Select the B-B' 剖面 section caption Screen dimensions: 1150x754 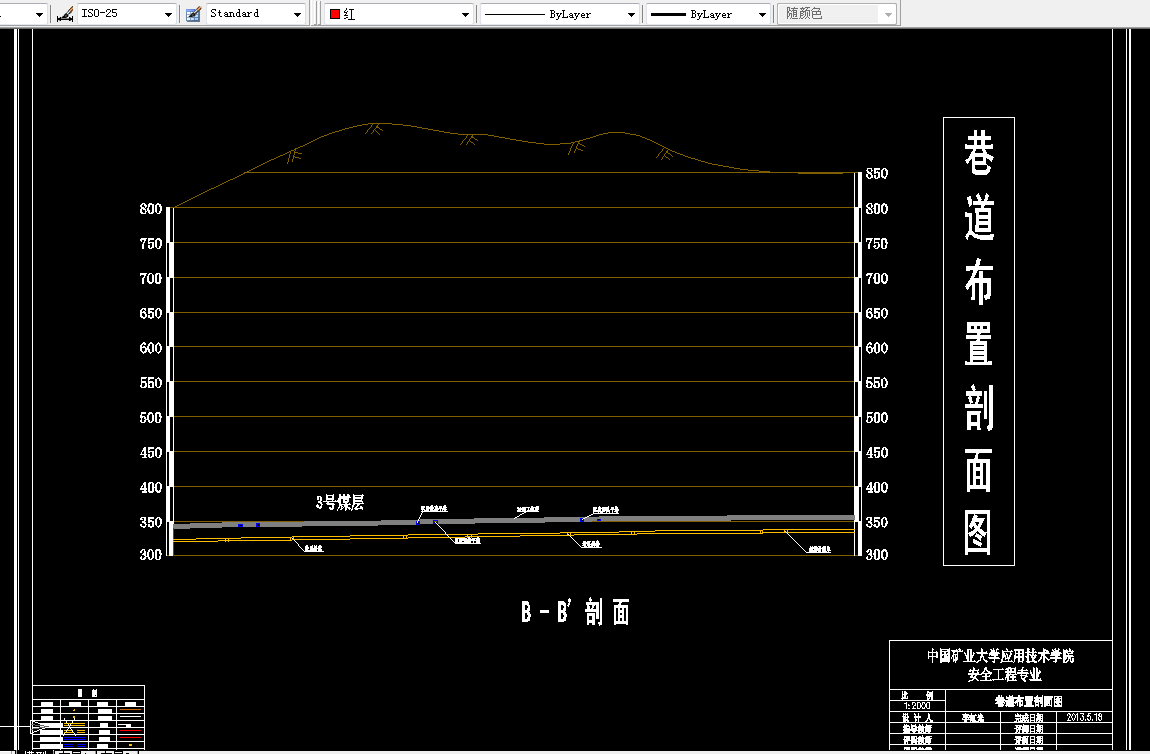[x=576, y=612]
